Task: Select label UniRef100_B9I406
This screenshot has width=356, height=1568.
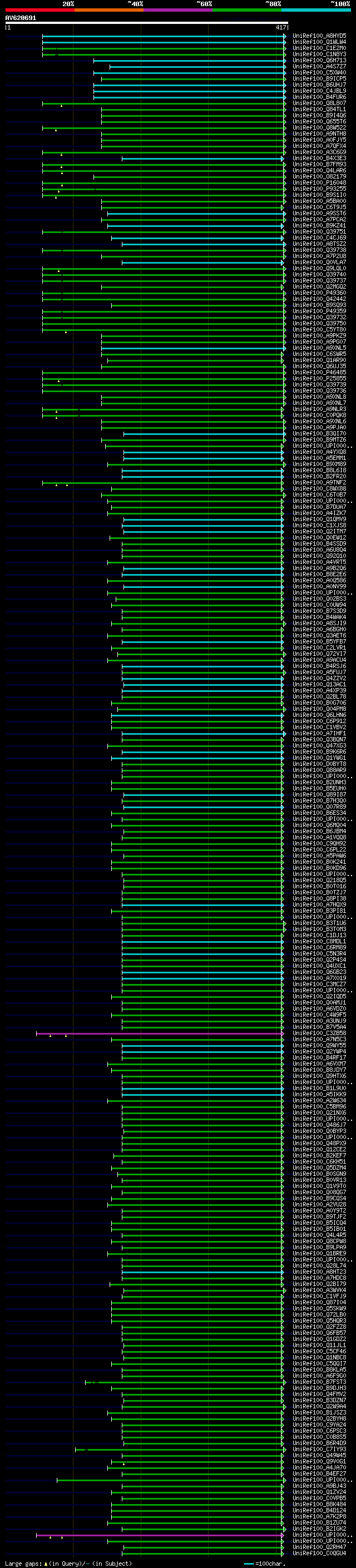Action: pos(319,116)
